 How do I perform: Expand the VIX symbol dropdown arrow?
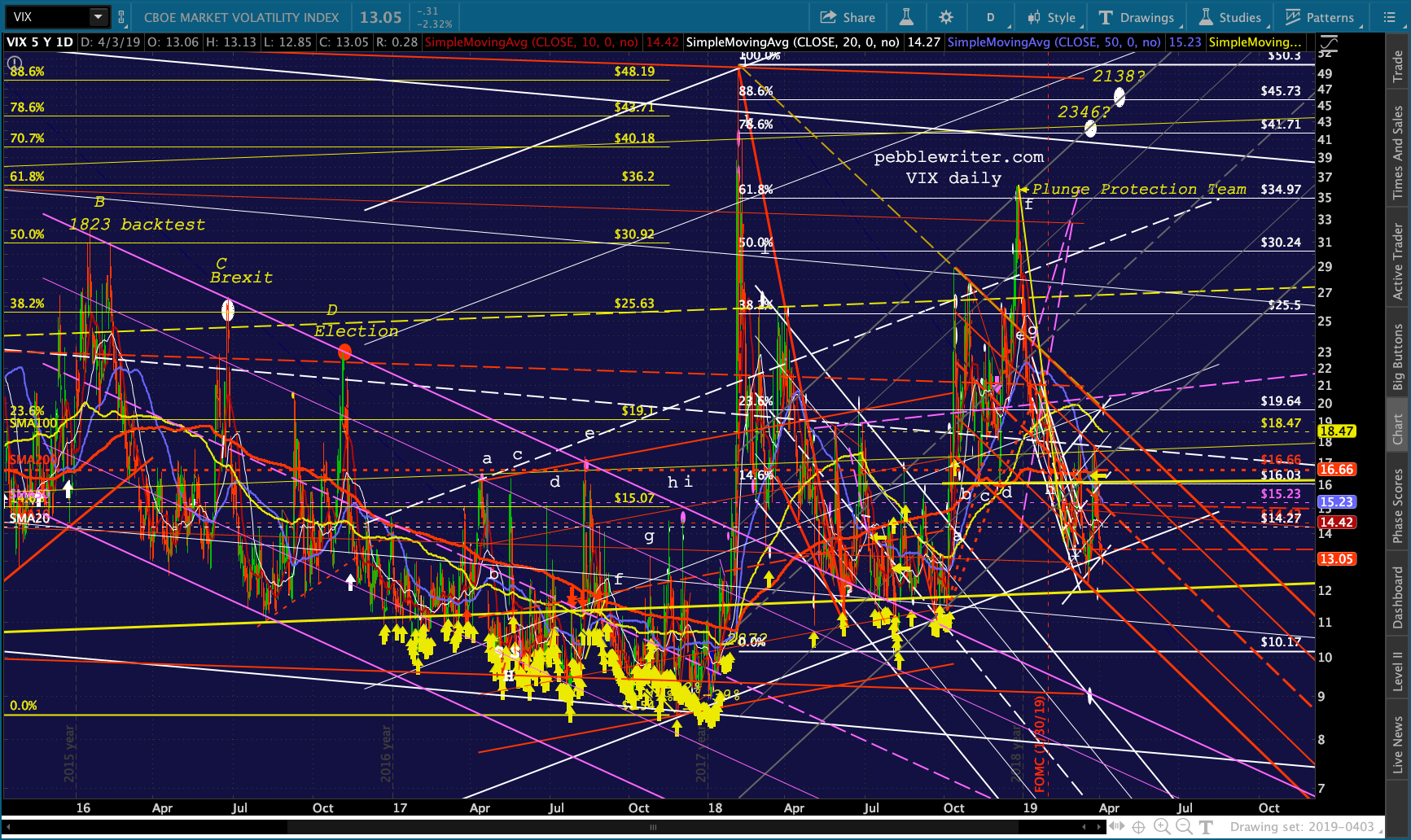coord(98,17)
